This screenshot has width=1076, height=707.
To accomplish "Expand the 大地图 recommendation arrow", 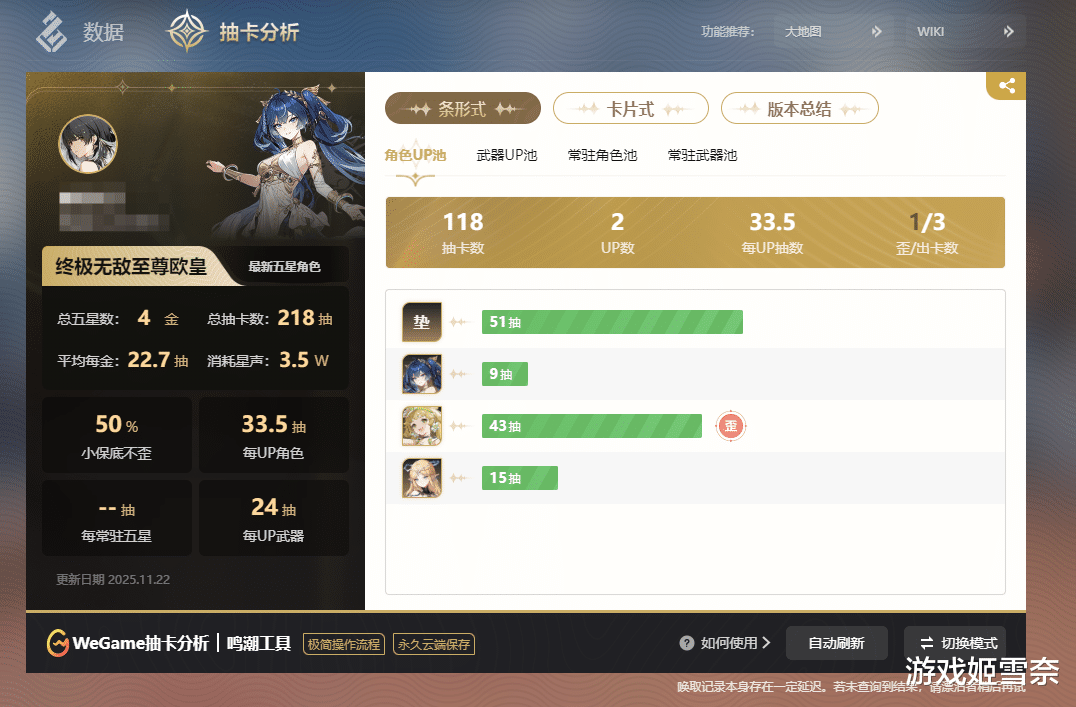I will (x=876, y=32).
